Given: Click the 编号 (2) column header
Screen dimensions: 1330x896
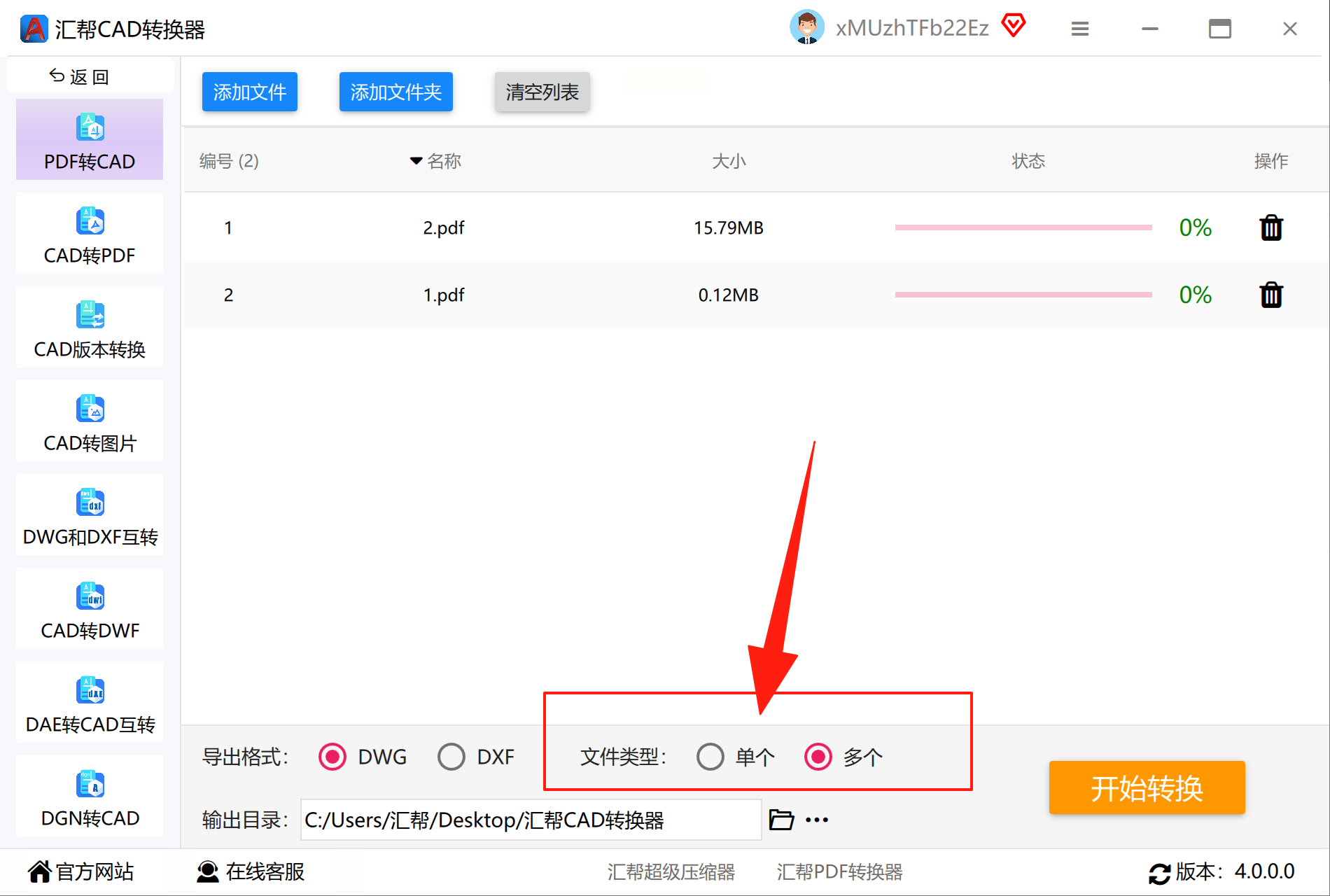Looking at the screenshot, I should pyautogui.click(x=229, y=161).
